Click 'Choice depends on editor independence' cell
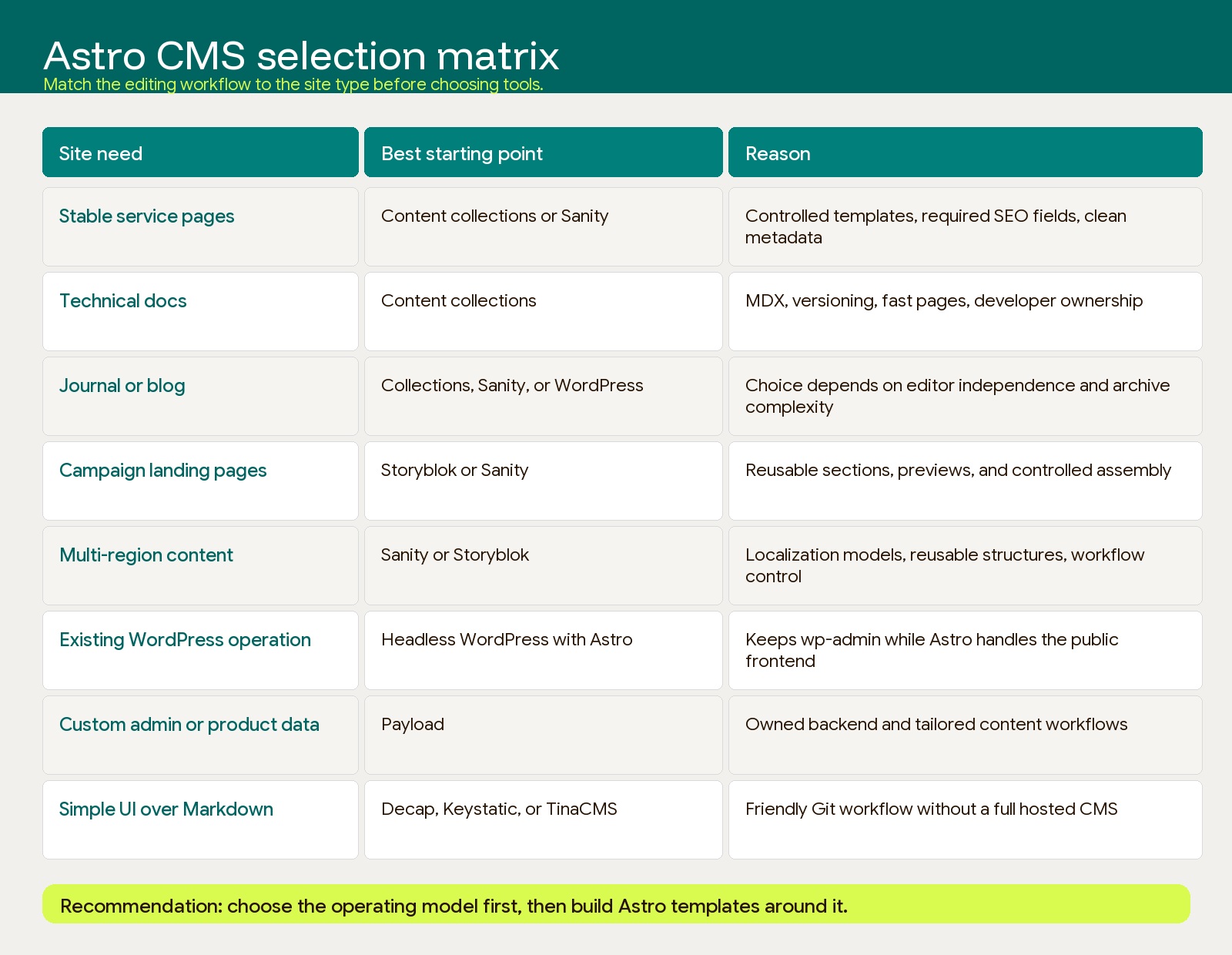This screenshot has height=955, width=1232. pyautogui.click(x=966, y=396)
